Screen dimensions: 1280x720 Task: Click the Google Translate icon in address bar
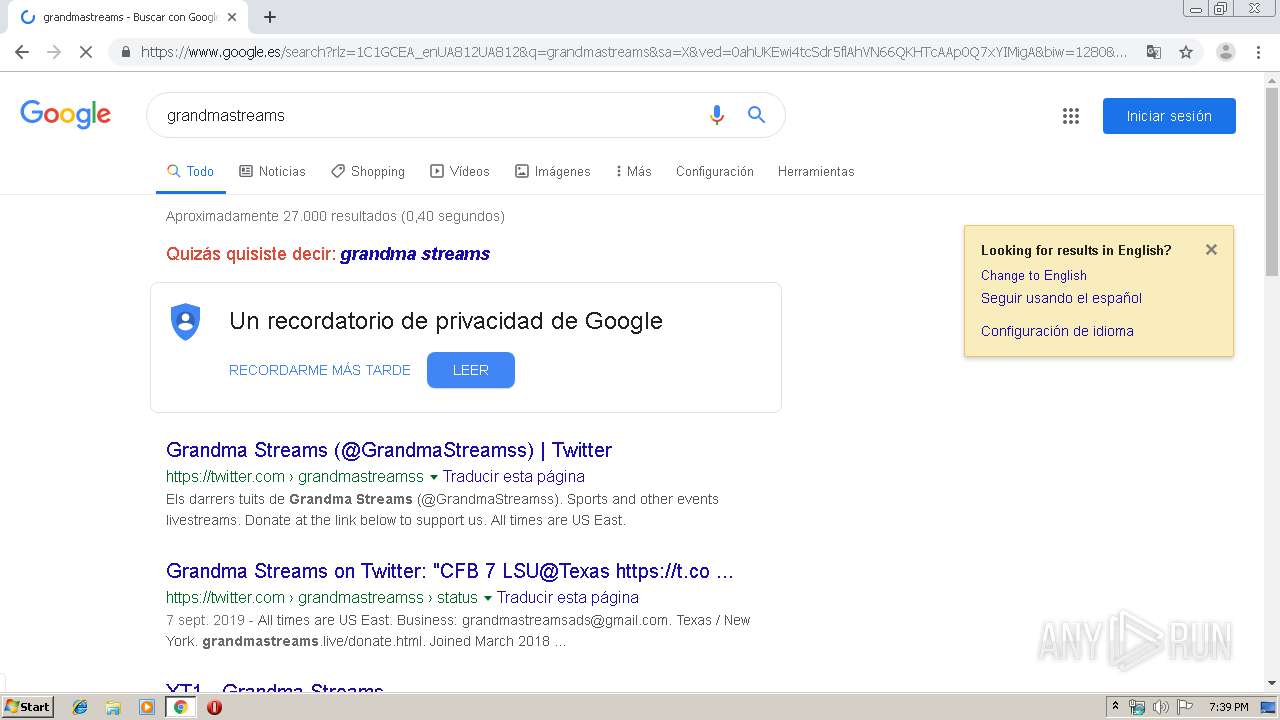[x=1153, y=52]
